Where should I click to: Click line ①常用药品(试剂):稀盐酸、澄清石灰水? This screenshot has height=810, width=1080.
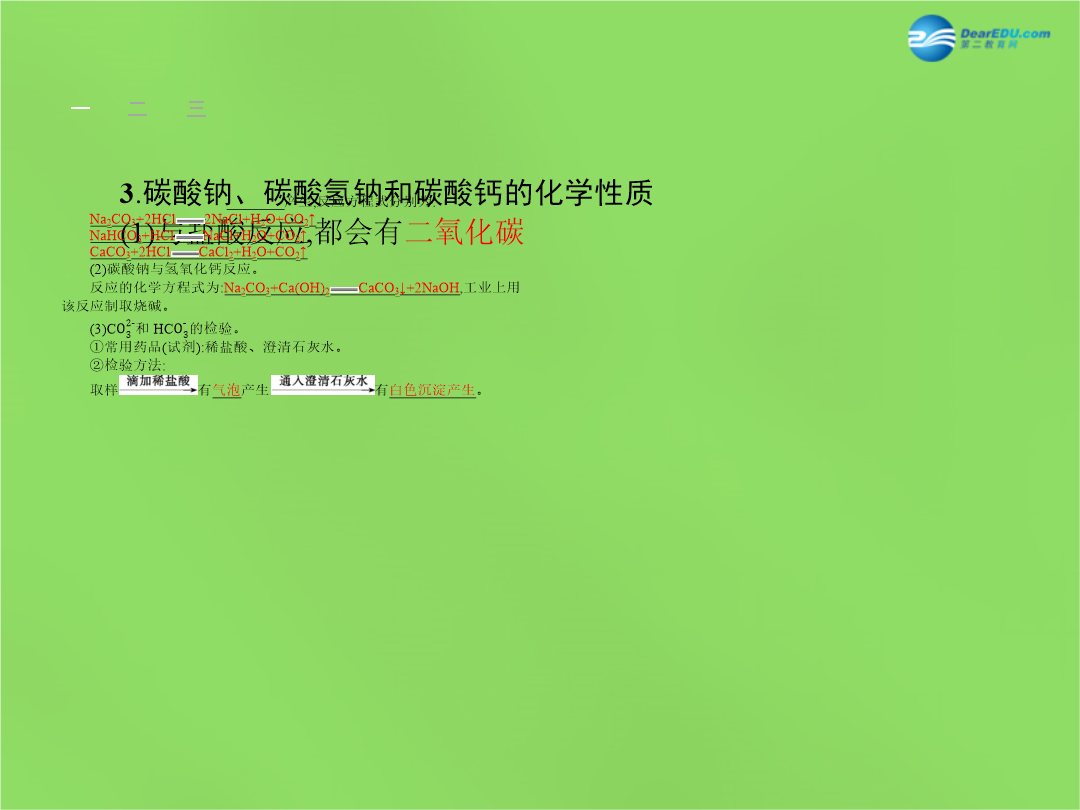pos(216,347)
